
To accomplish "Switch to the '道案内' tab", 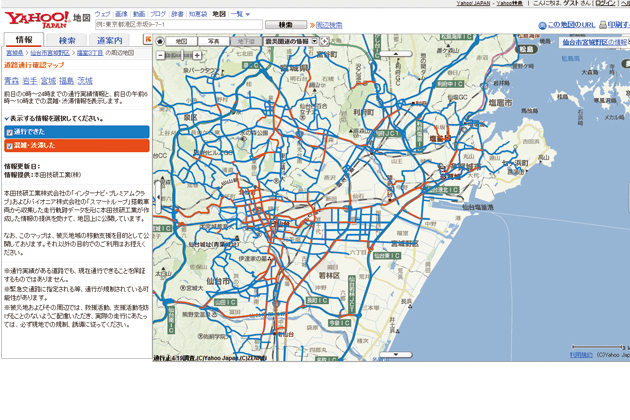I will tap(110, 40).
